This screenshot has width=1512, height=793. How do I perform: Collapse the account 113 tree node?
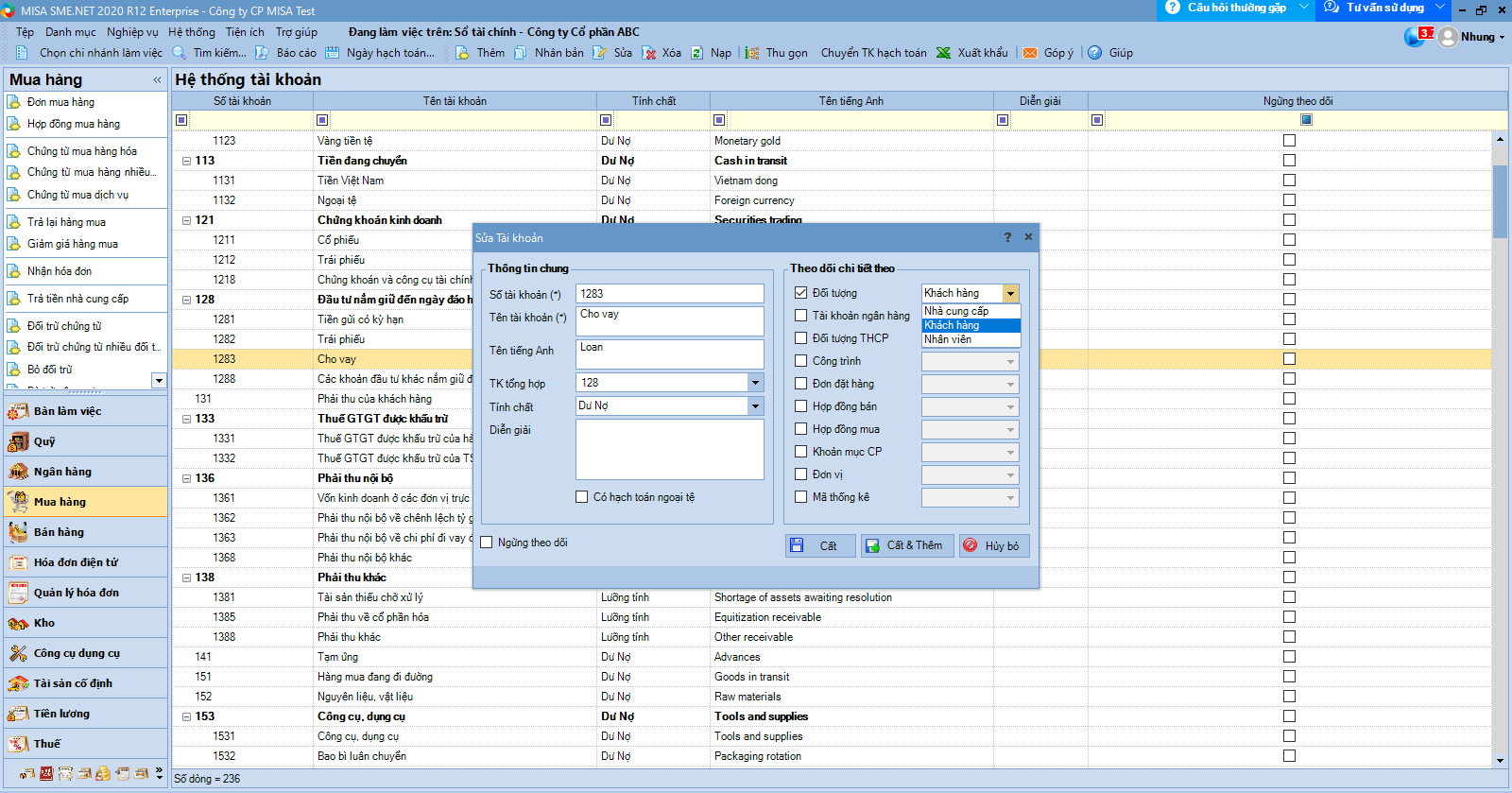(186, 161)
